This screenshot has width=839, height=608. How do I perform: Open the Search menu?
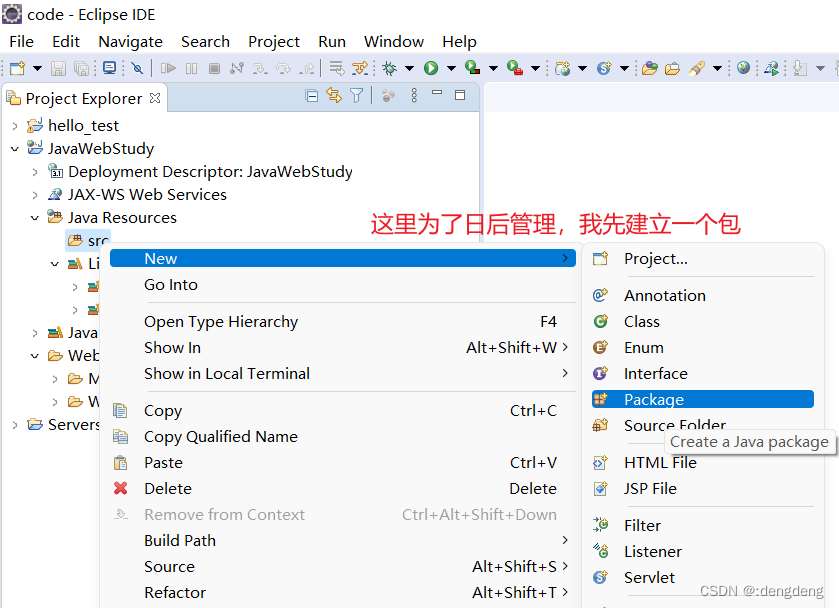coord(205,42)
